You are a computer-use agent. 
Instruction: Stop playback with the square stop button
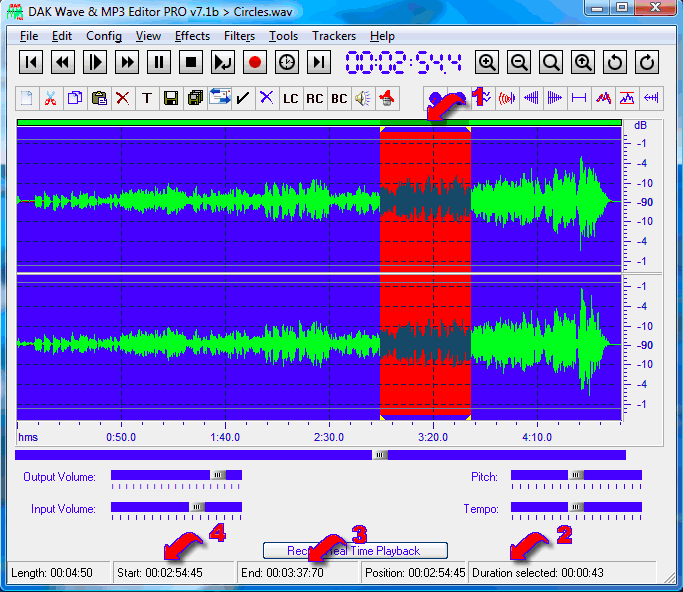coord(191,62)
